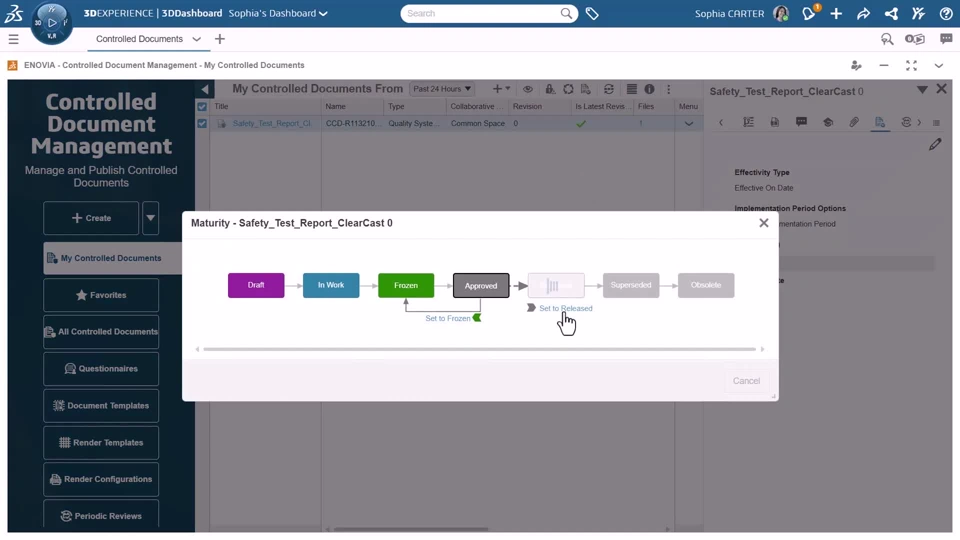Open attachments paperclip tab in side panel
The image size is (960, 540).
tap(853, 122)
